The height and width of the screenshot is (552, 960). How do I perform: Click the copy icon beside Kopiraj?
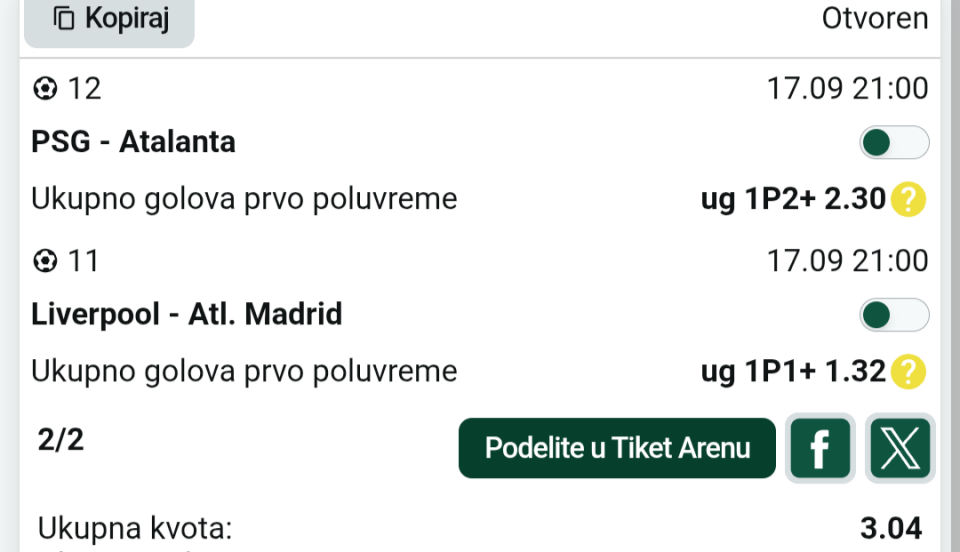tap(64, 18)
